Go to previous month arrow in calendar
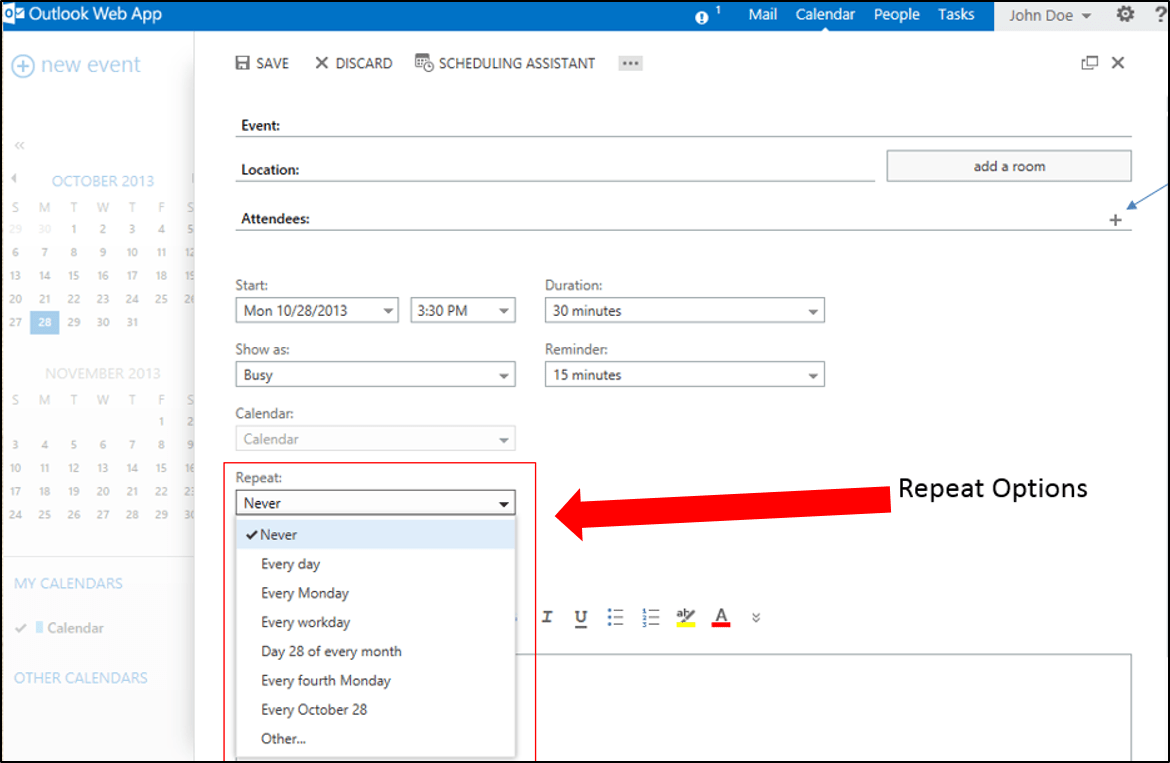The height and width of the screenshot is (763, 1170). coord(14,179)
